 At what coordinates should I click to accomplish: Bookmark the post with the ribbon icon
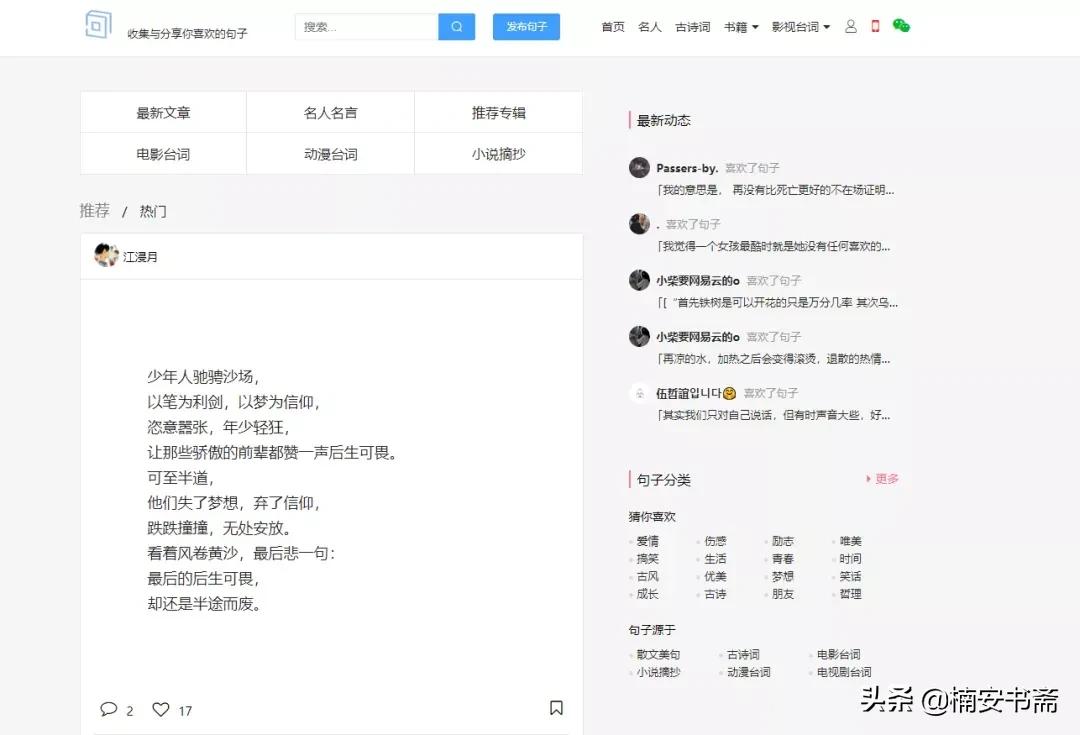[557, 708]
